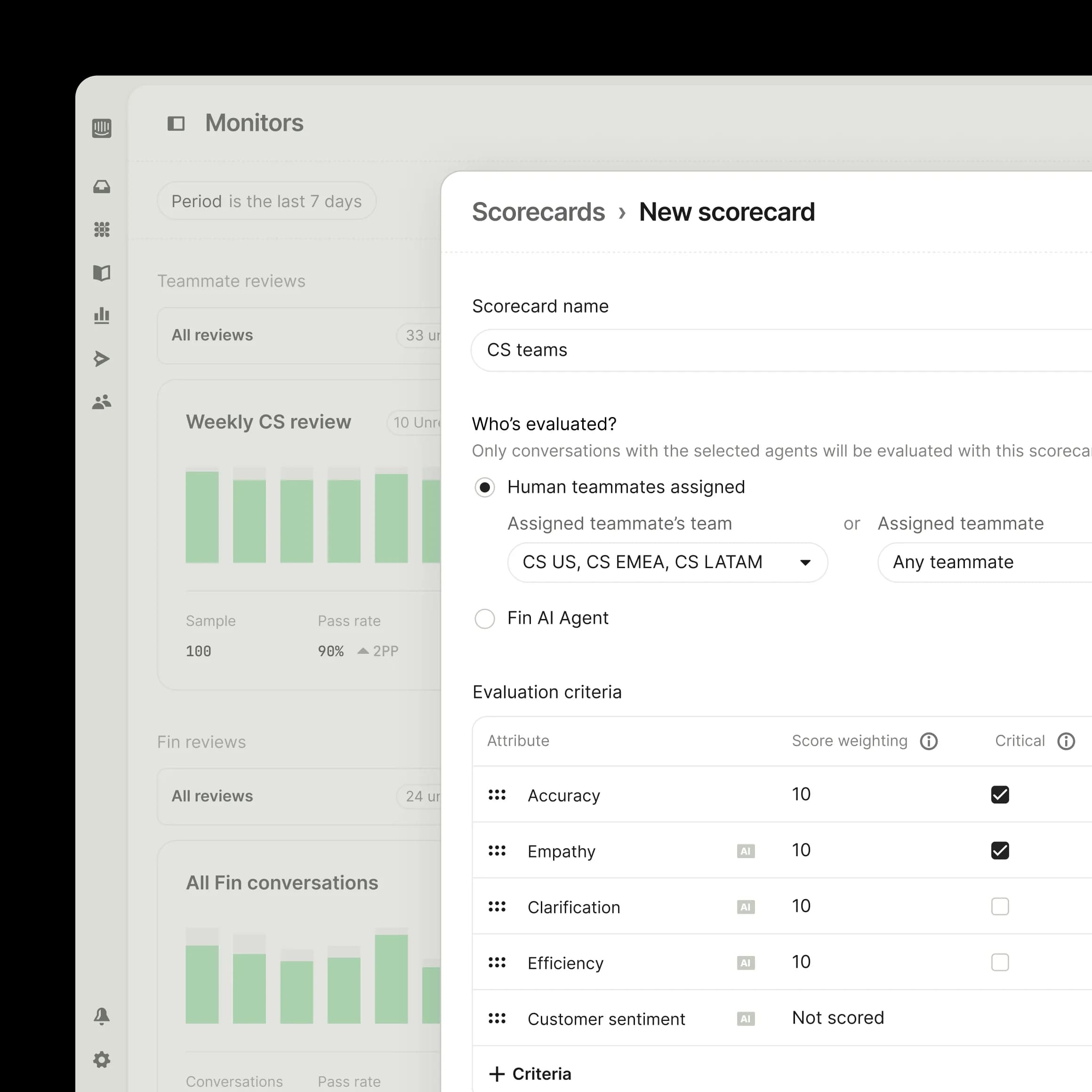
Task: Click the 24 unreviewed badge on Fin All reviews
Action: [x=419, y=796]
